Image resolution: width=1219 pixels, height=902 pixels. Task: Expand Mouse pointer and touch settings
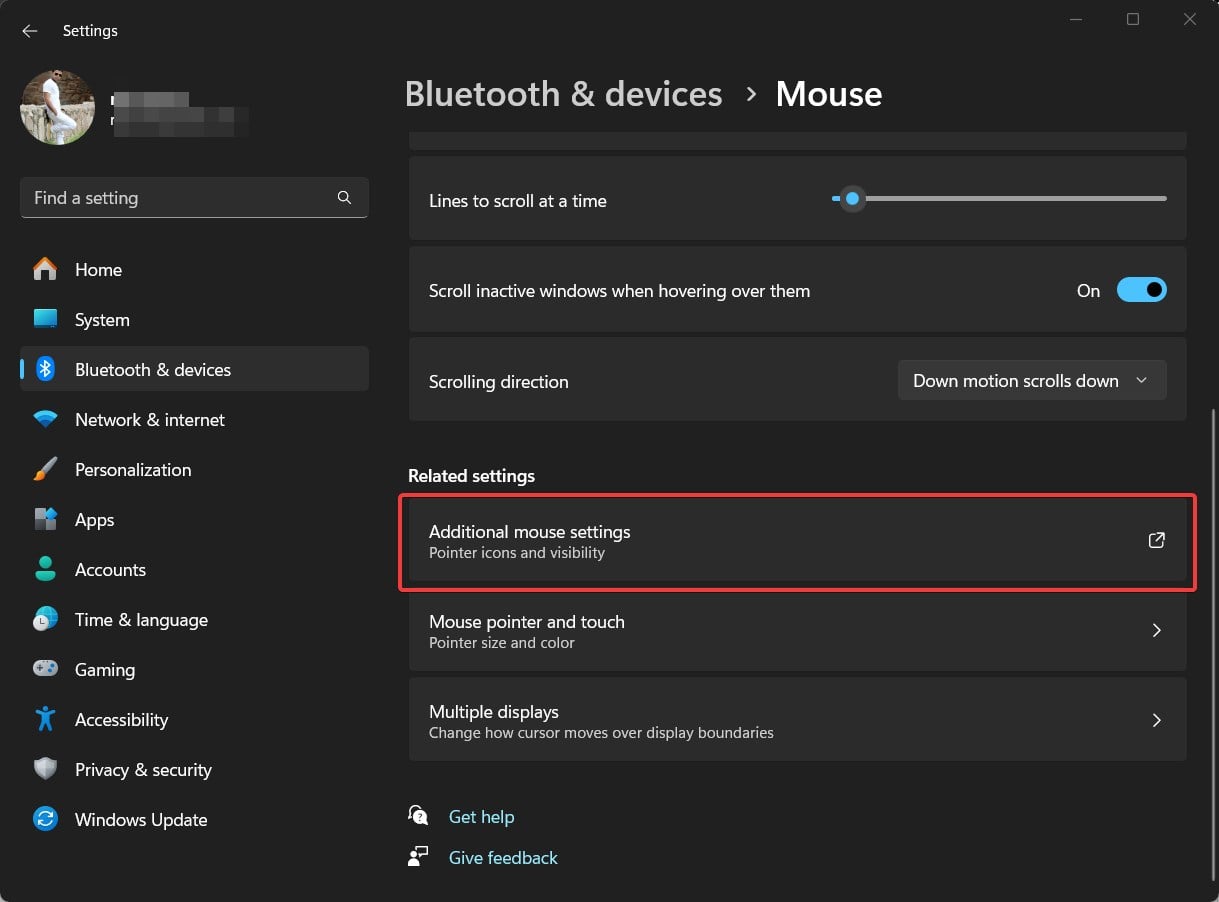pyautogui.click(x=1156, y=631)
